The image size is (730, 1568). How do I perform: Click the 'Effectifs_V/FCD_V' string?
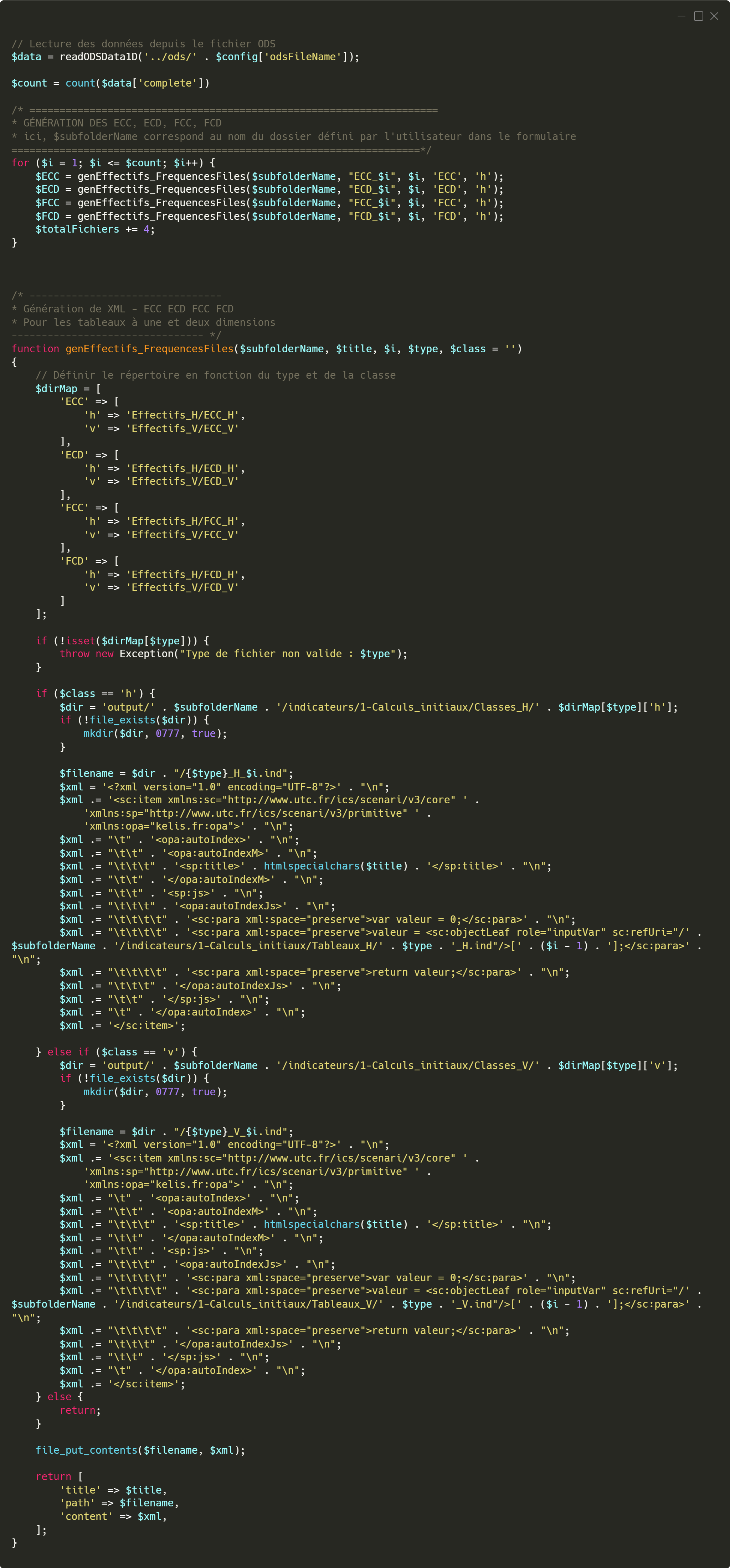tap(182, 588)
